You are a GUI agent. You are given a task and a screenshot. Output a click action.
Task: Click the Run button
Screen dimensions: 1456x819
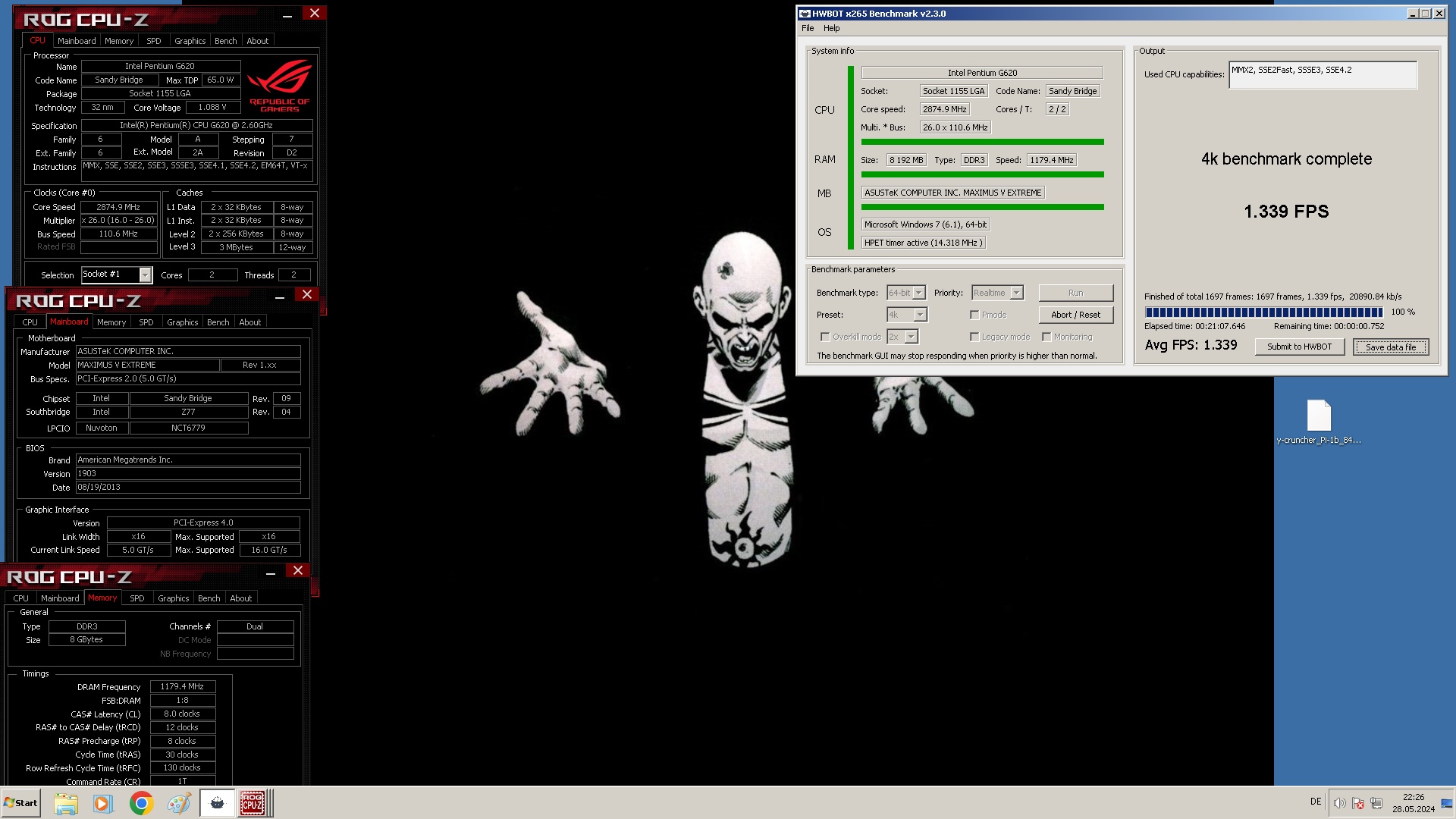[x=1075, y=293]
